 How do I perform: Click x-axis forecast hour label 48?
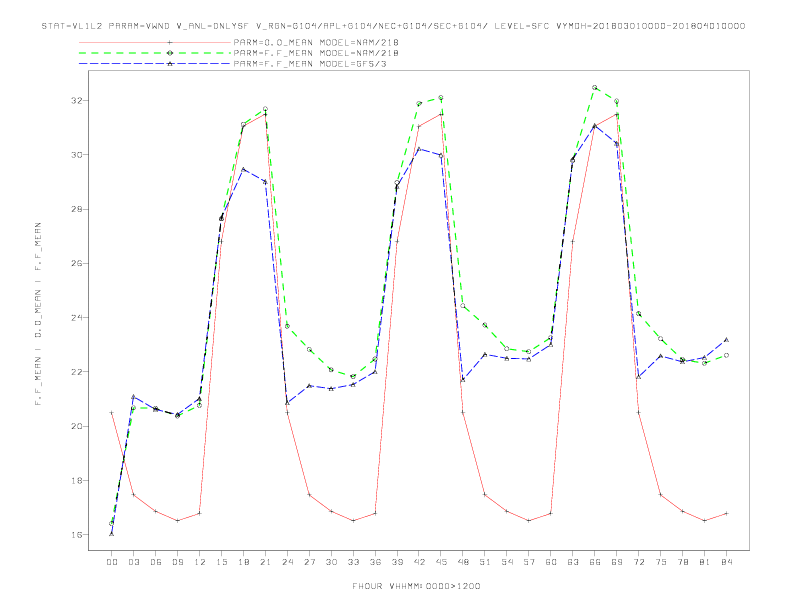coord(463,562)
